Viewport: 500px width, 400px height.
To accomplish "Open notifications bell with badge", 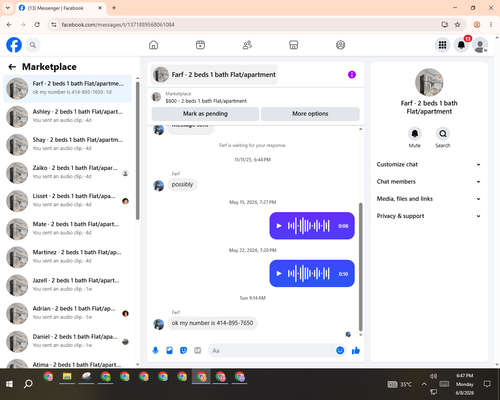I will click(x=461, y=45).
